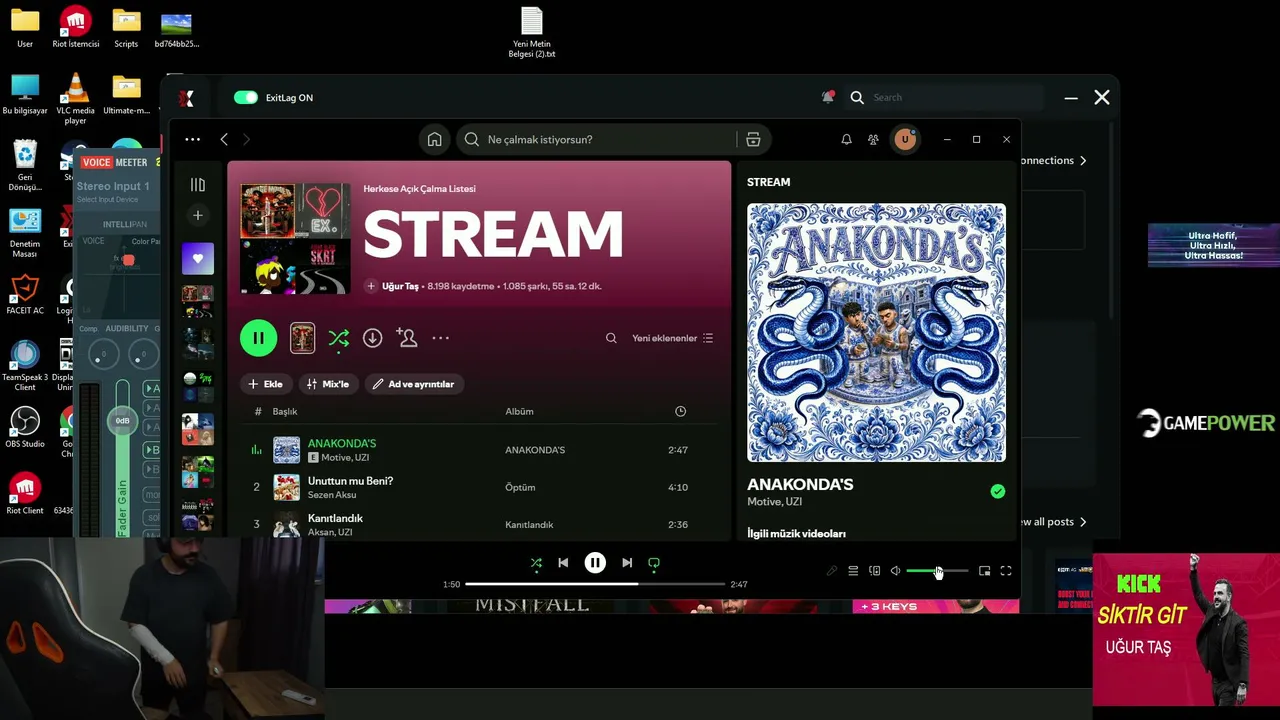The width and height of the screenshot is (1280, 720).
Task: Toggle repeat in the player bar
Action: (x=654, y=563)
